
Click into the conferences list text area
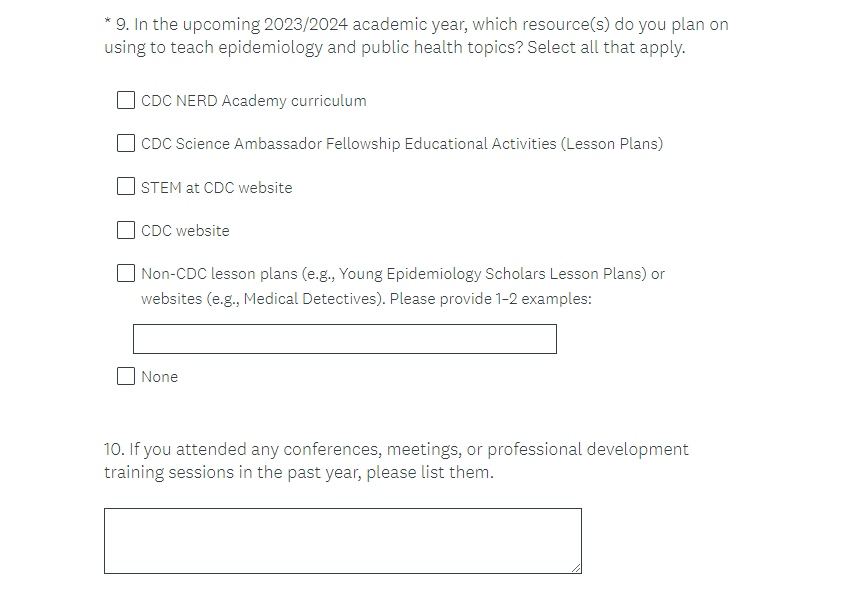(x=342, y=540)
